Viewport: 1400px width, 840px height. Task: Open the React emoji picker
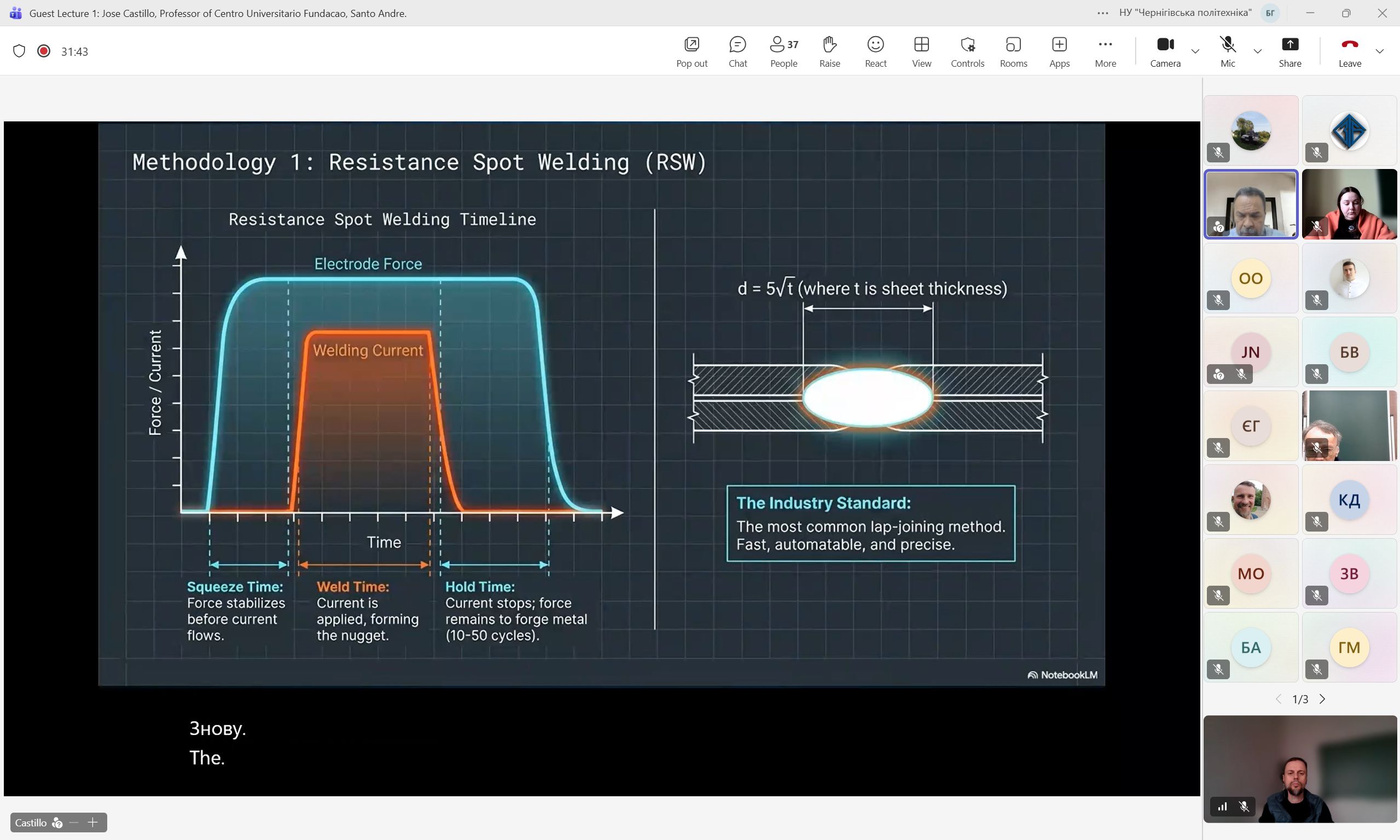click(x=875, y=51)
